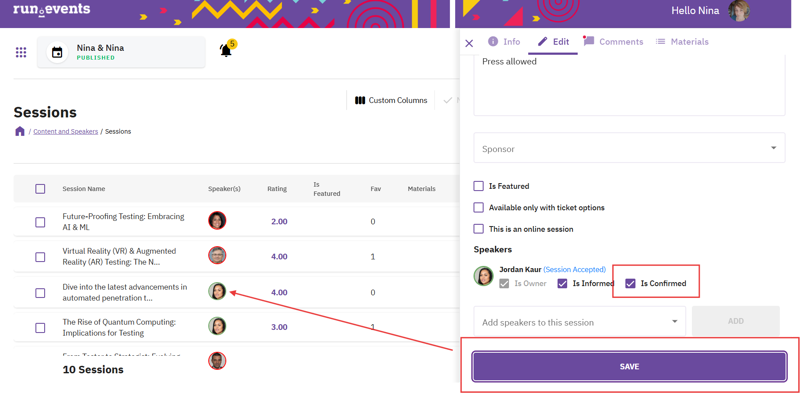Click the PUBLISHED status label

95,58
